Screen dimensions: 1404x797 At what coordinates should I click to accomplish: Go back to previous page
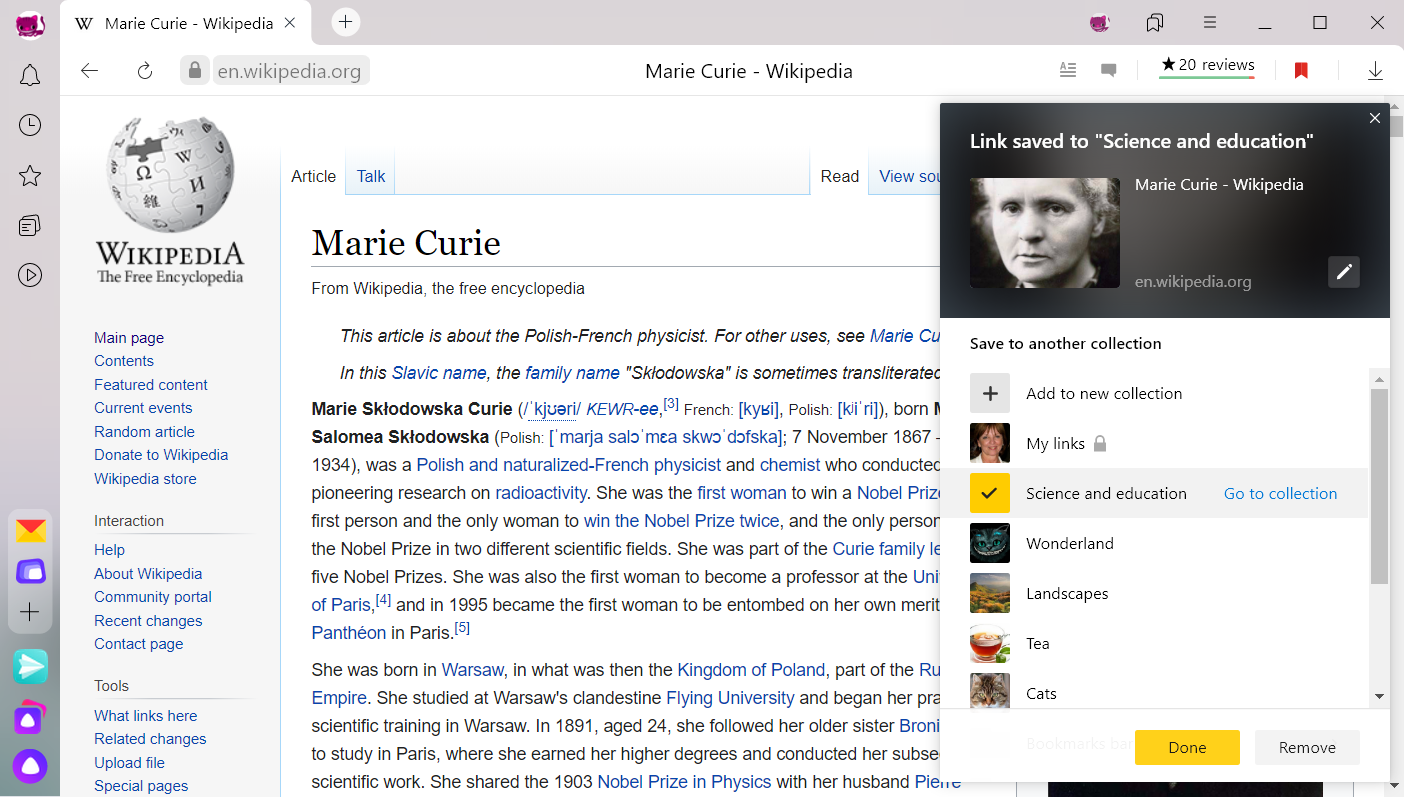pyautogui.click(x=90, y=70)
